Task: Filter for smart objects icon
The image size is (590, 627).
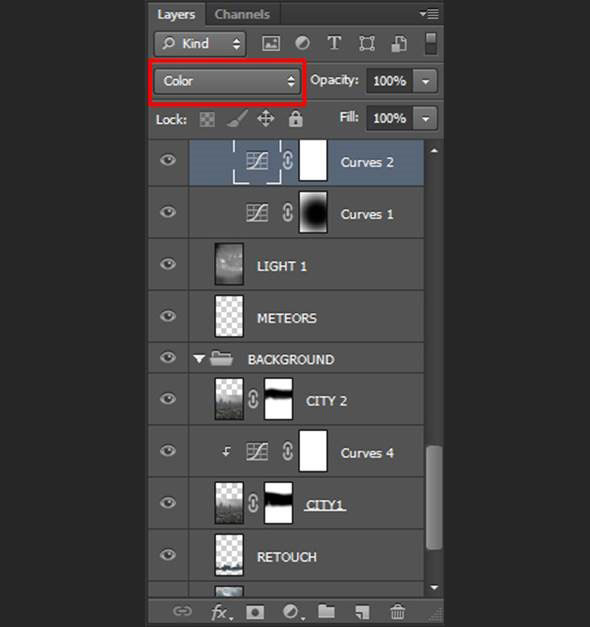Action: tap(399, 44)
